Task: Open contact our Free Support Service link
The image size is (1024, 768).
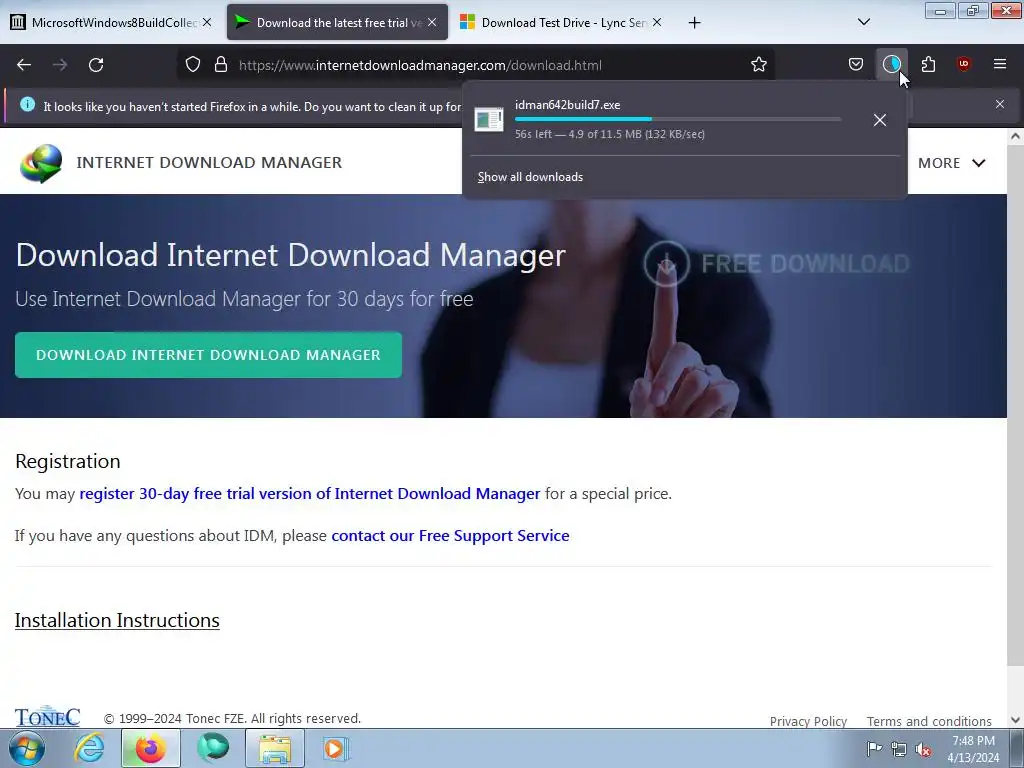Action: (451, 536)
